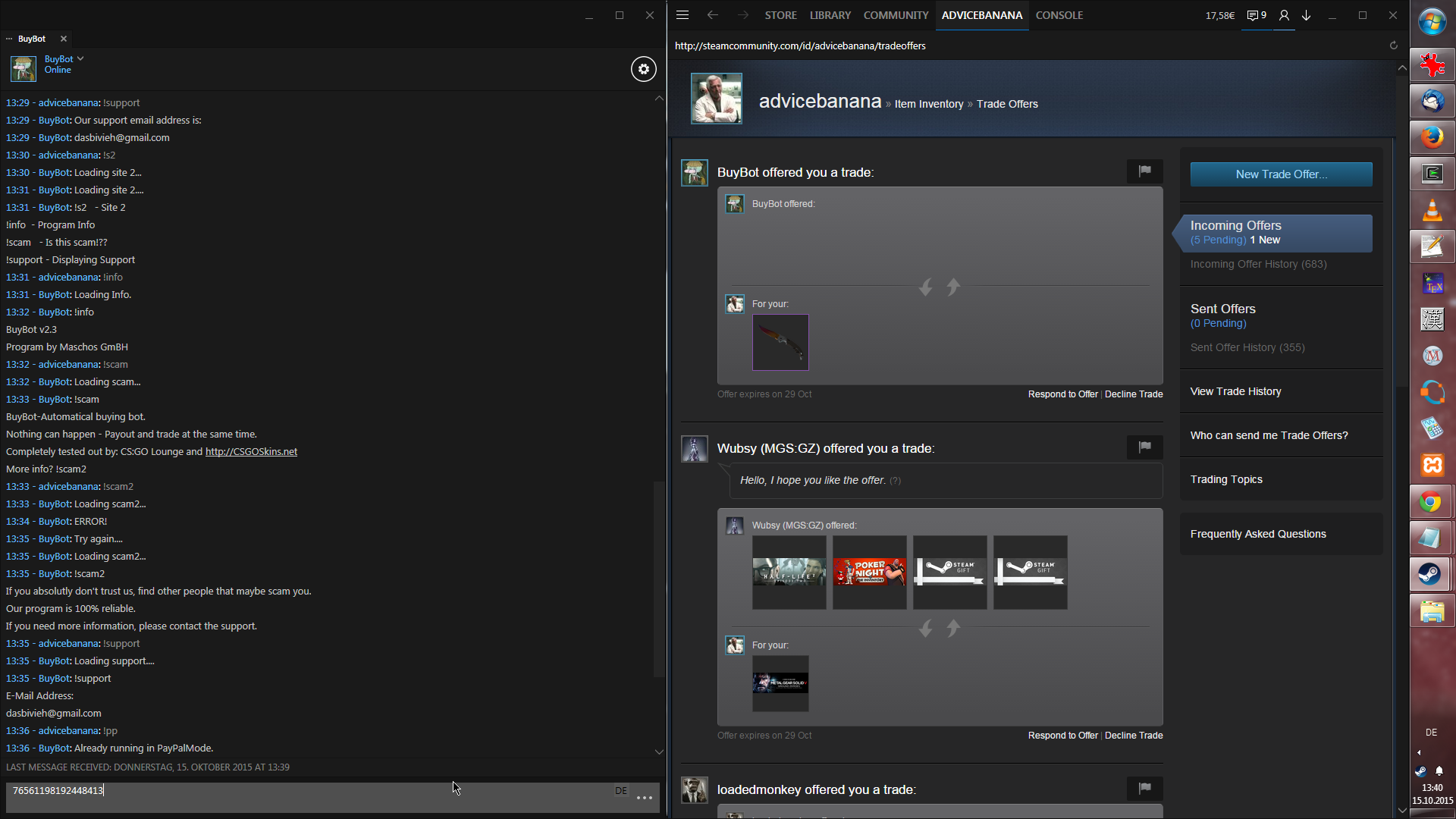The image size is (1456, 819).
Task: Open the COMMUNITY menu
Action: tap(896, 15)
